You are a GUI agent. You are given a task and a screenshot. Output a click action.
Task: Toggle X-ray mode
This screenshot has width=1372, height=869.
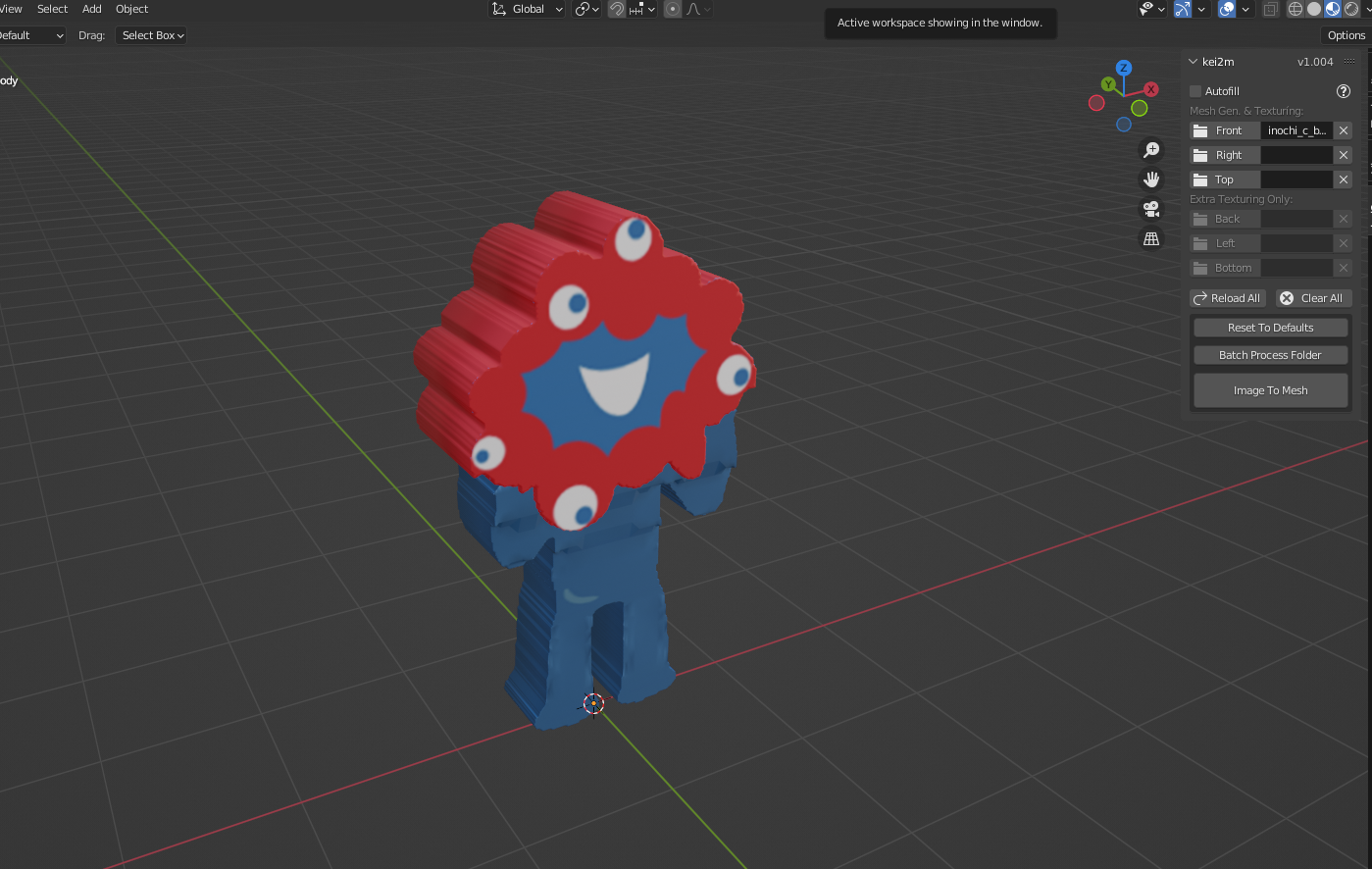(x=1271, y=9)
